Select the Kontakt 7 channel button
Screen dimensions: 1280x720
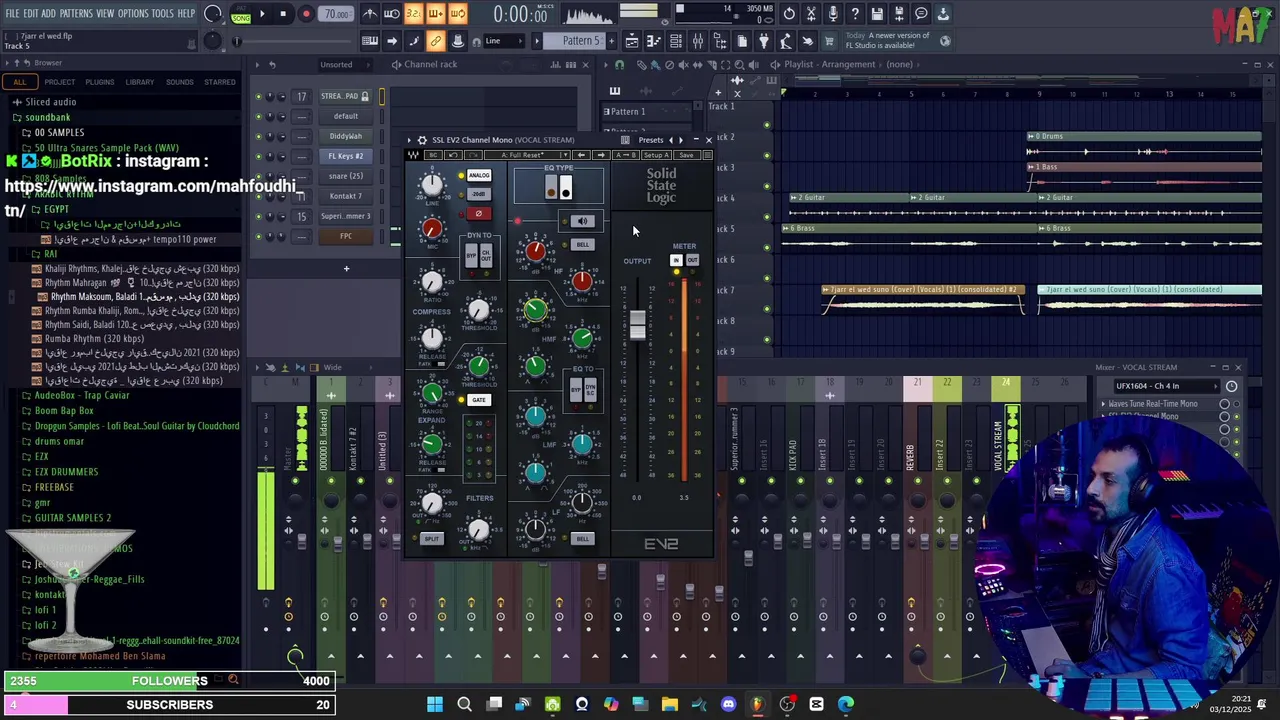pos(346,196)
